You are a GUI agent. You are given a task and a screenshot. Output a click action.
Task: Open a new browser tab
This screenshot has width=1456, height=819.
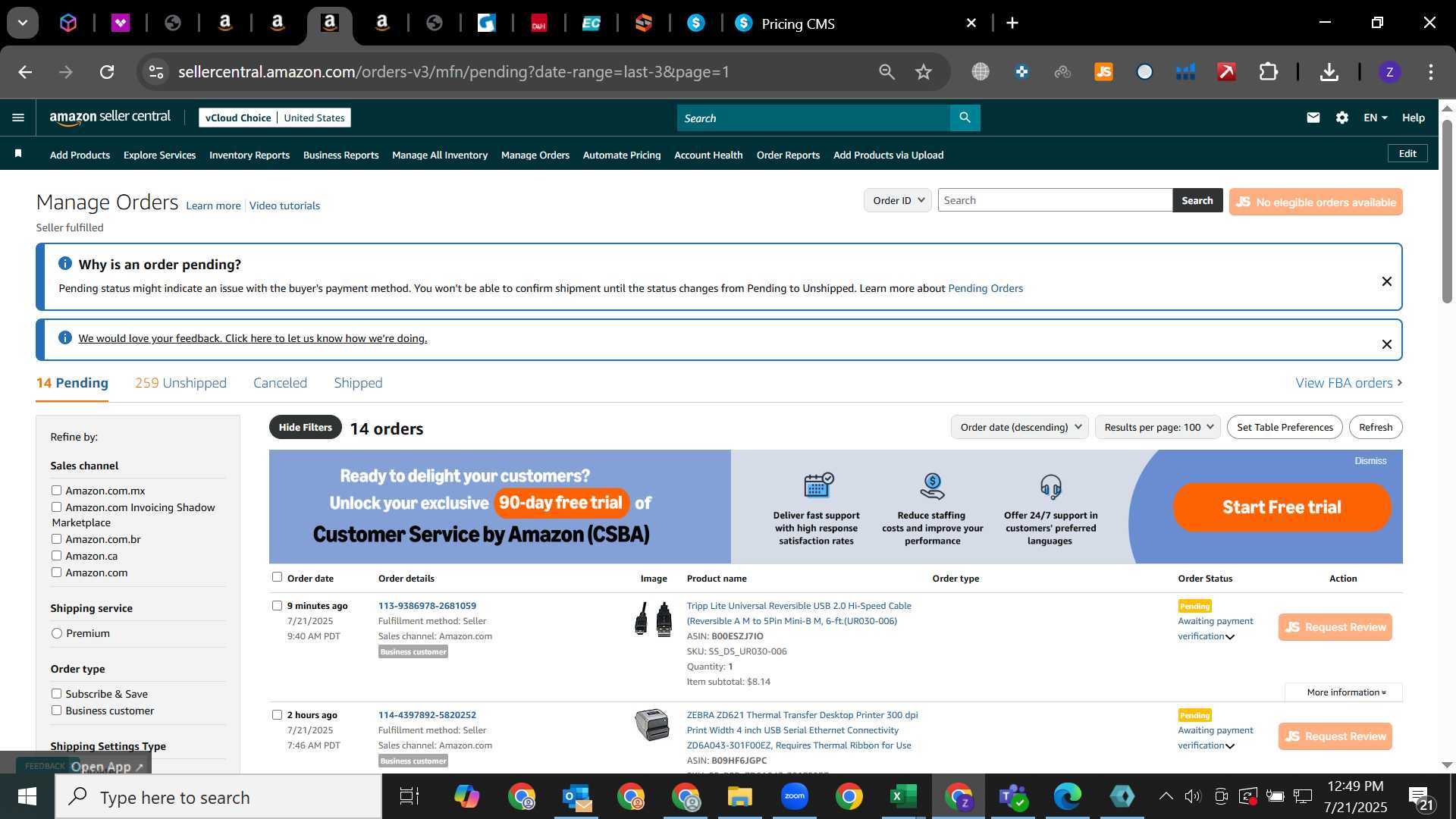(1012, 24)
